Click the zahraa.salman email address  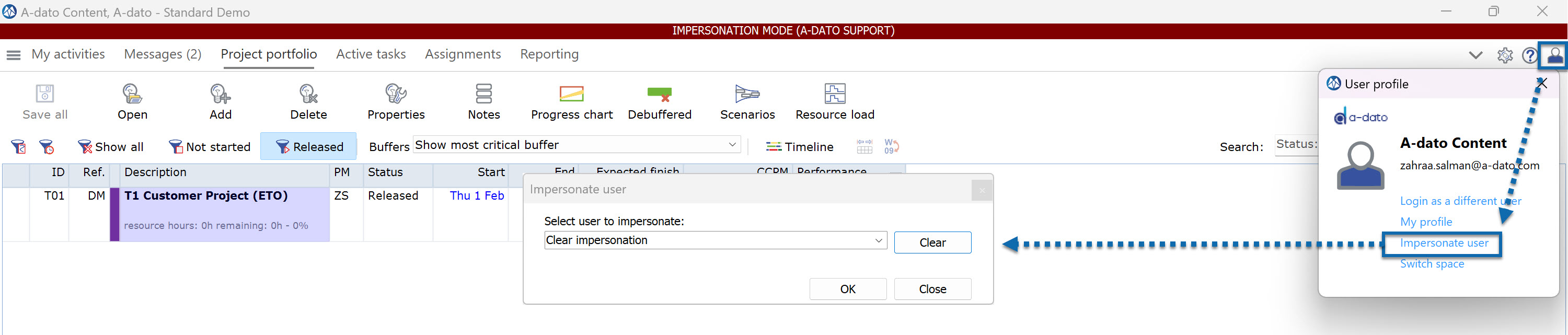1469,166
